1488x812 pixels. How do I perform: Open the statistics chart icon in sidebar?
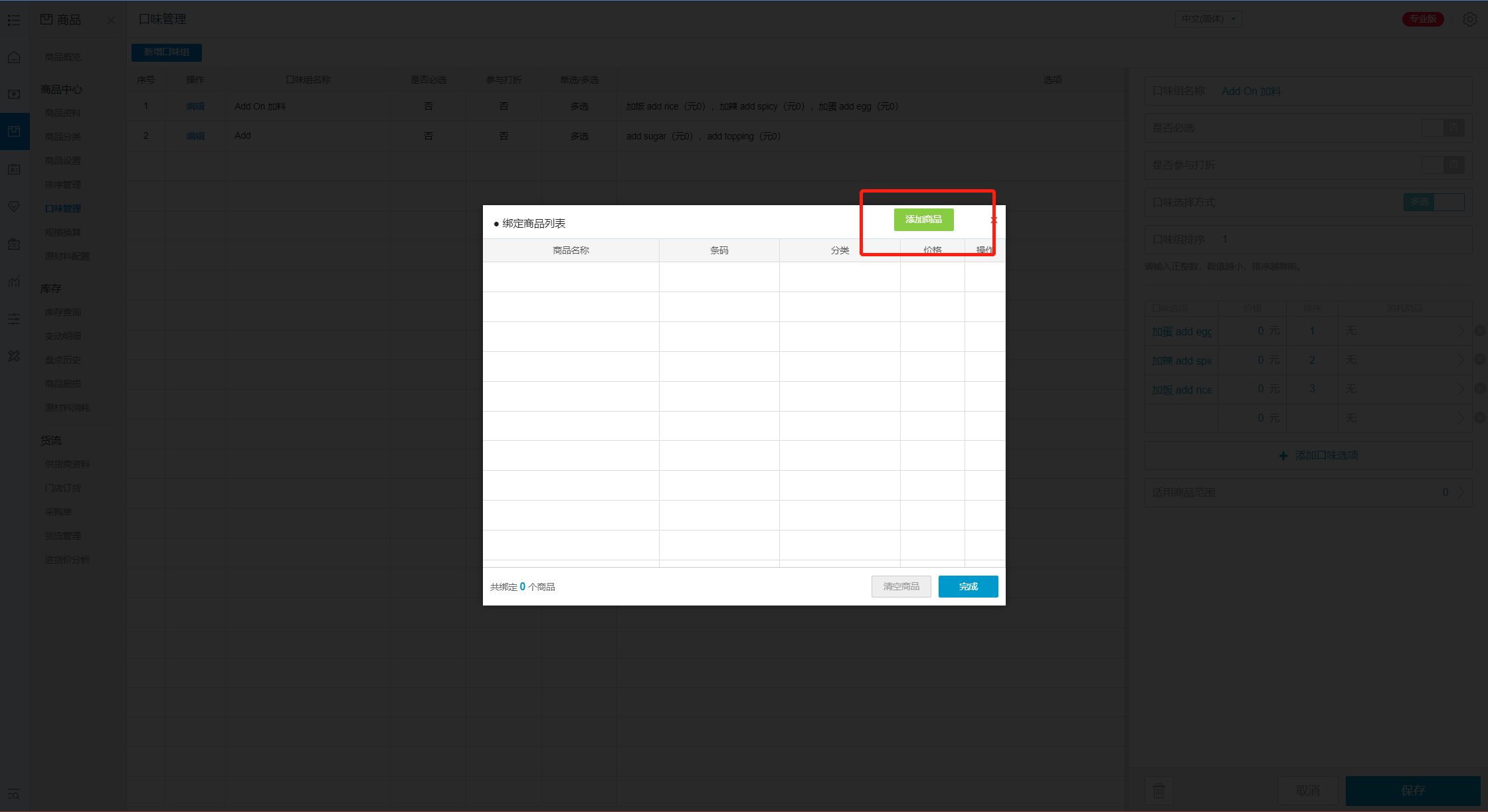(14, 282)
